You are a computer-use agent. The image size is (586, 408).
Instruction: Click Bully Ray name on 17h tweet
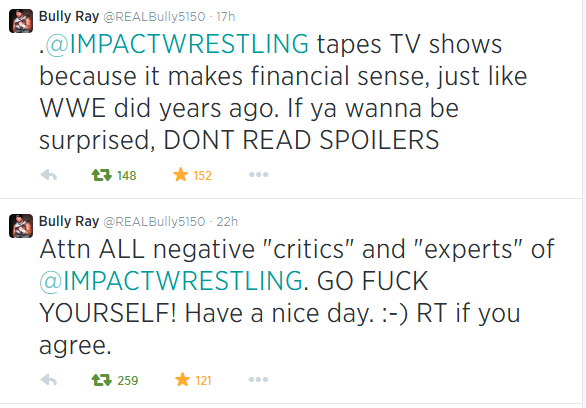[69, 16]
